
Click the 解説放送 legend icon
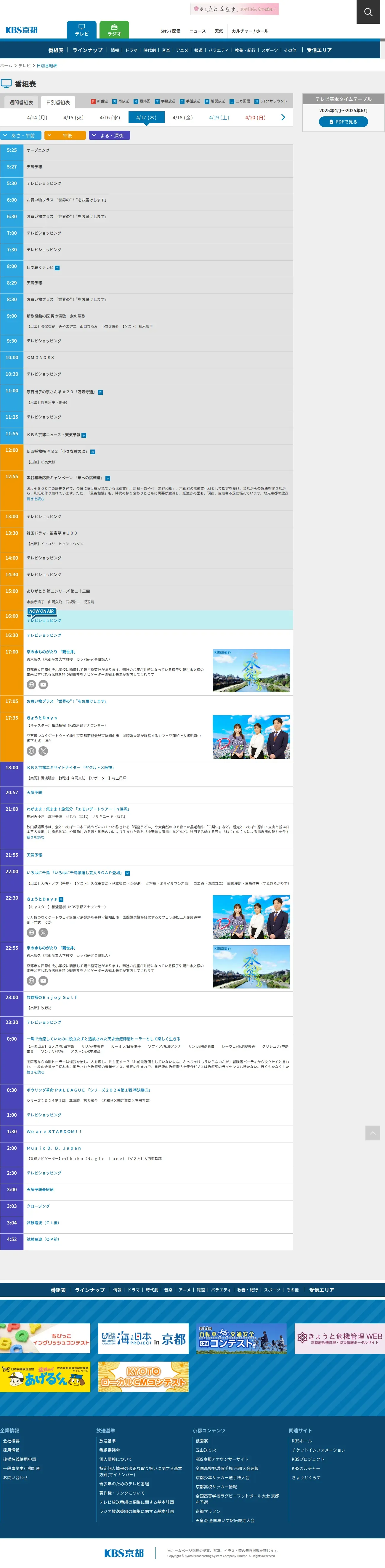point(206,102)
